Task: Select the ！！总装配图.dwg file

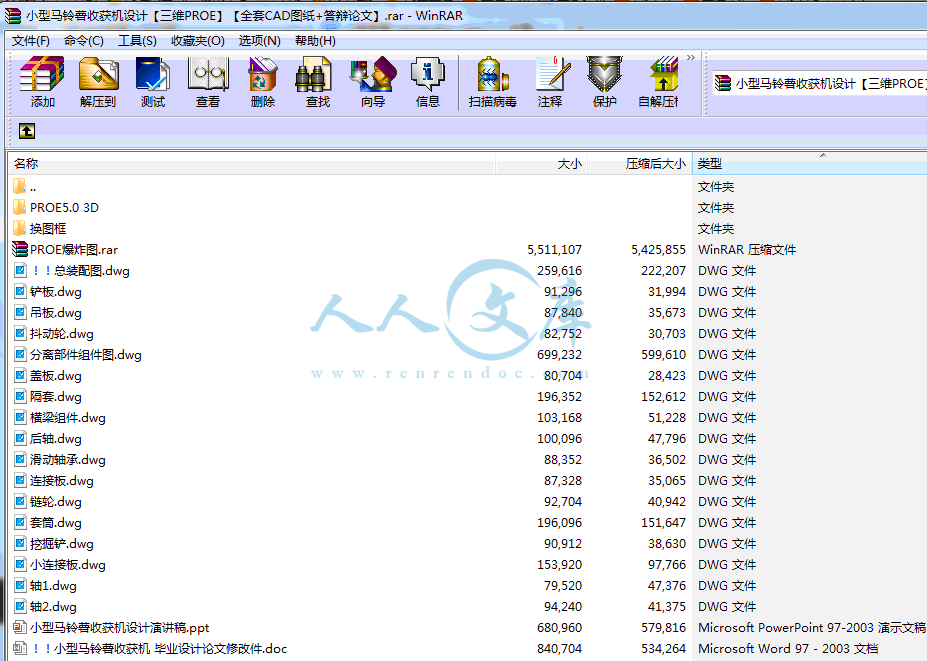Action: coord(71,271)
